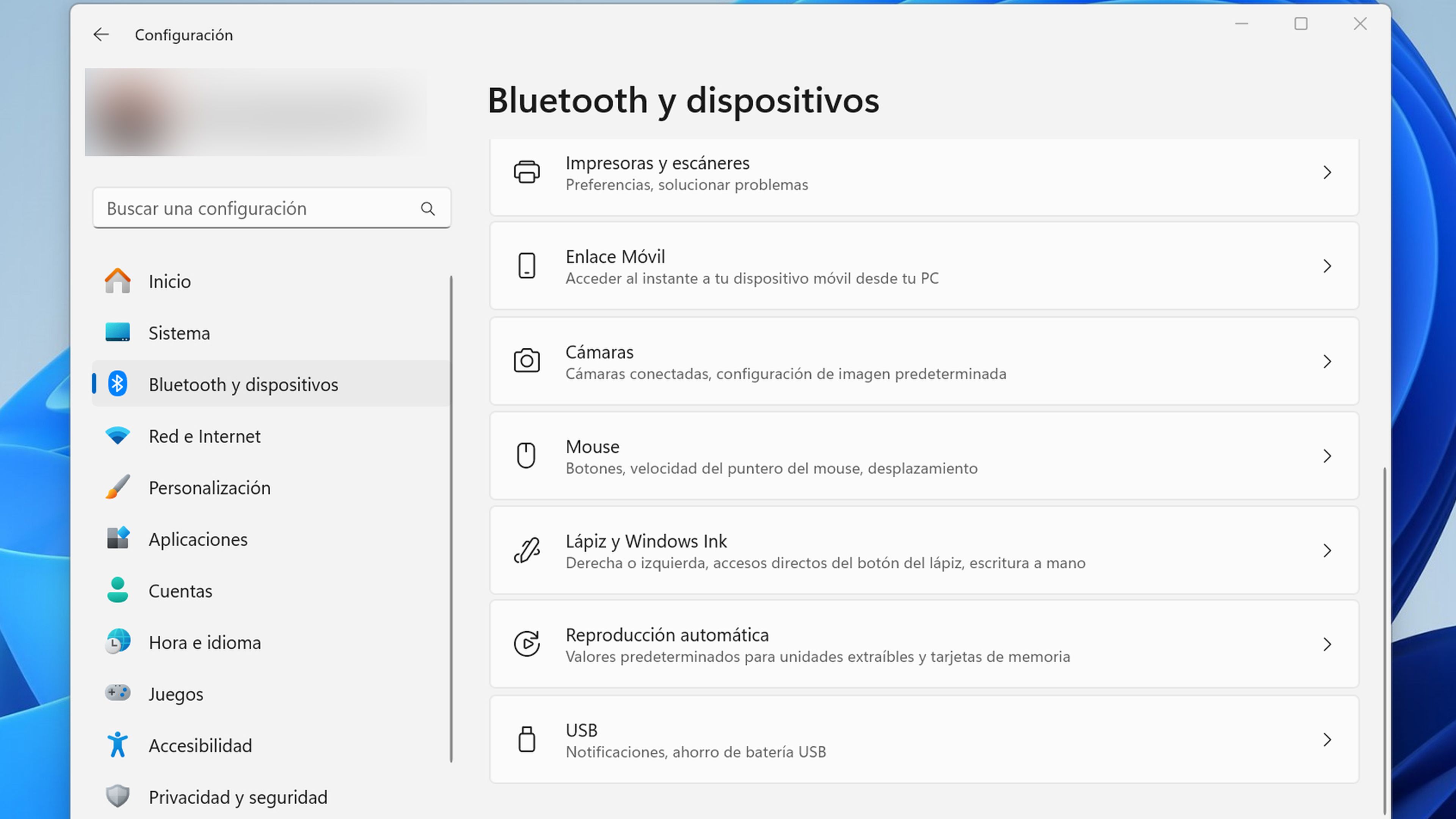1456x819 pixels.
Task: Go to Inicio in the sidebar
Action: [x=271, y=281]
